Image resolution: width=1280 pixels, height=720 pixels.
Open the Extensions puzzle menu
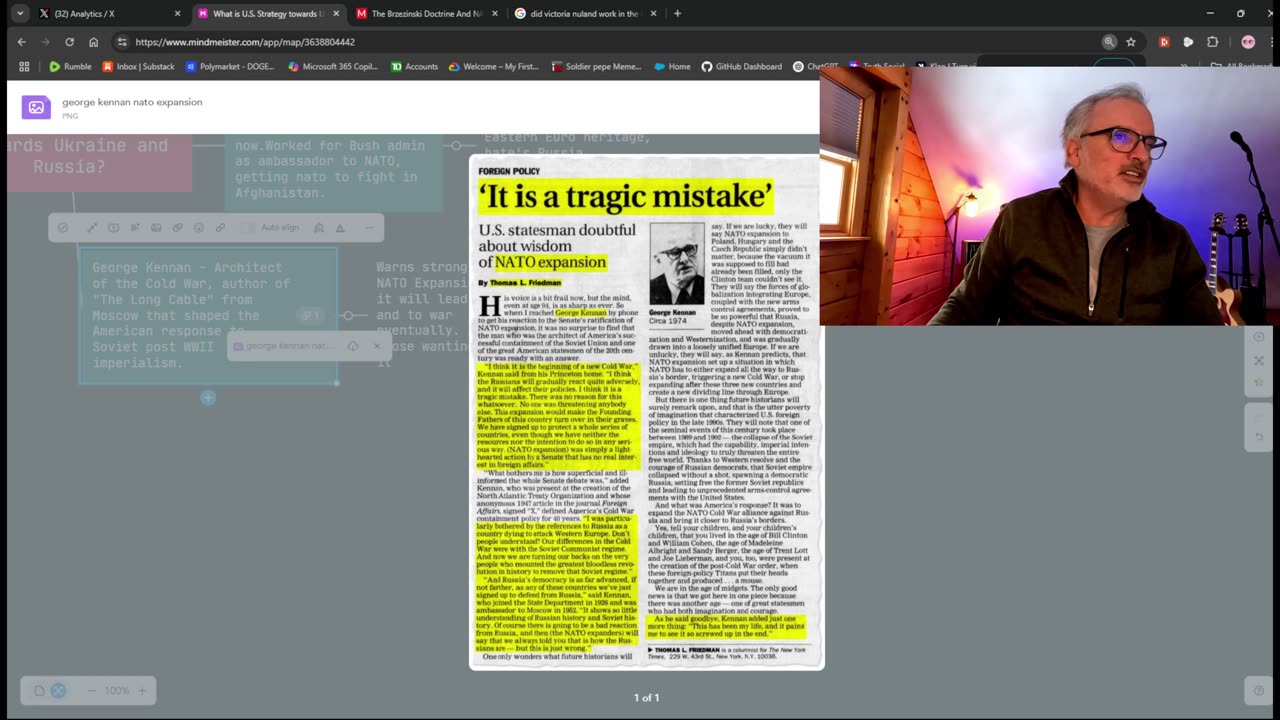pyautogui.click(x=1213, y=42)
